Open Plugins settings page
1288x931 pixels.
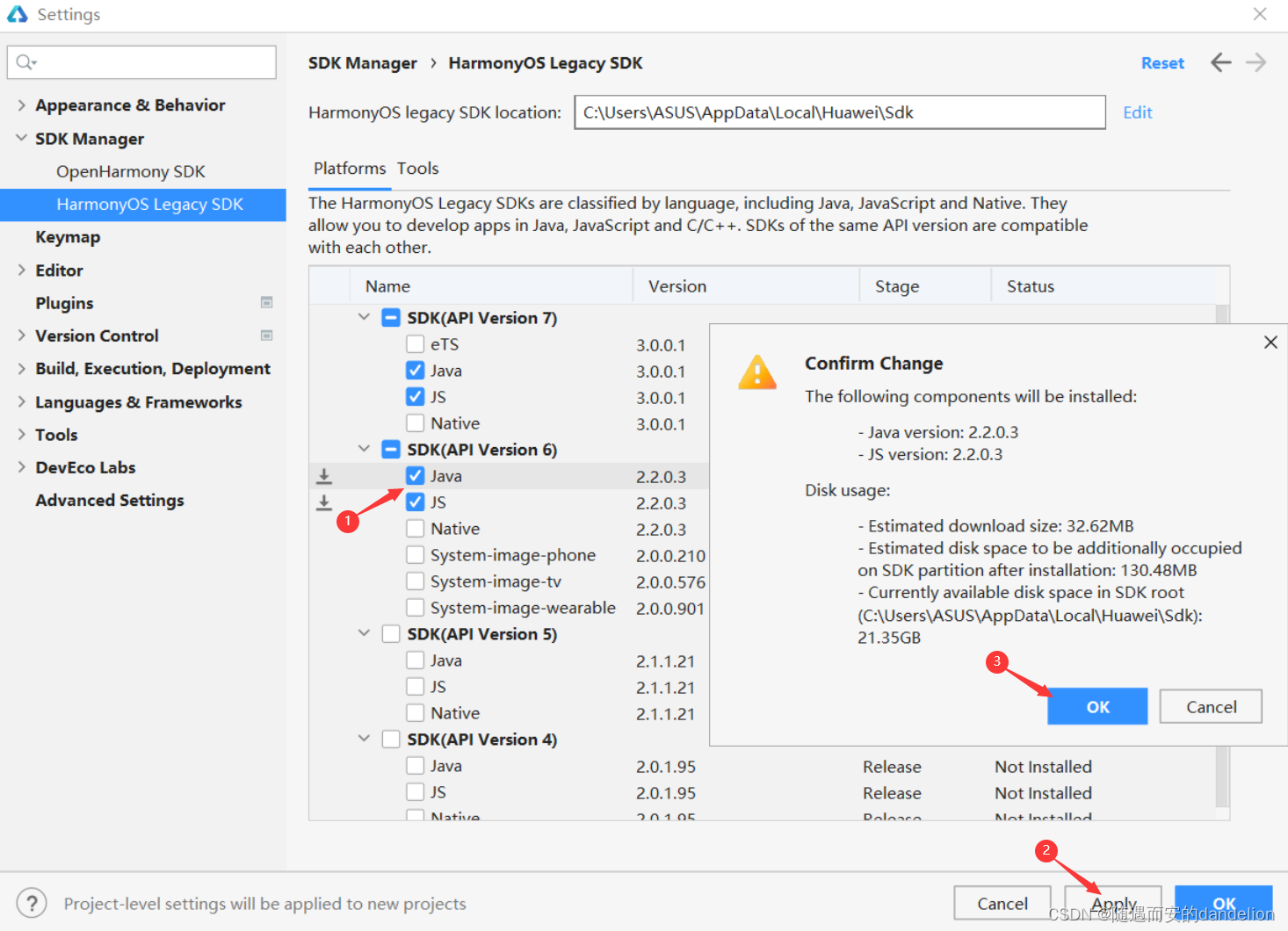(x=64, y=303)
